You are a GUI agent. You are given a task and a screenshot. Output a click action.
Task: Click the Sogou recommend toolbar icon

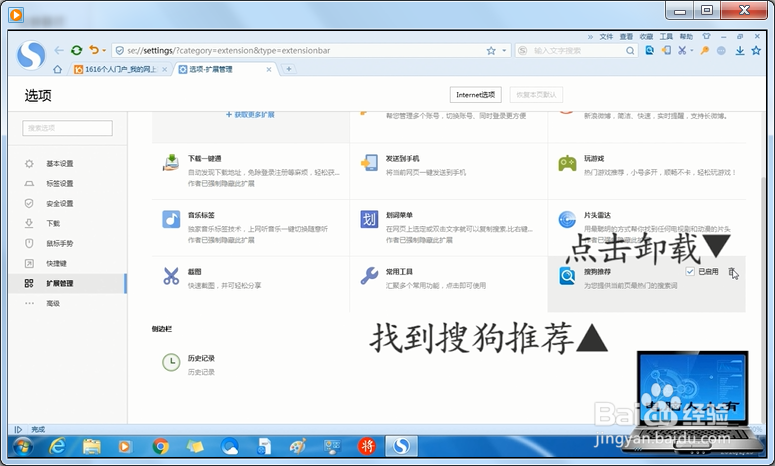(649, 50)
